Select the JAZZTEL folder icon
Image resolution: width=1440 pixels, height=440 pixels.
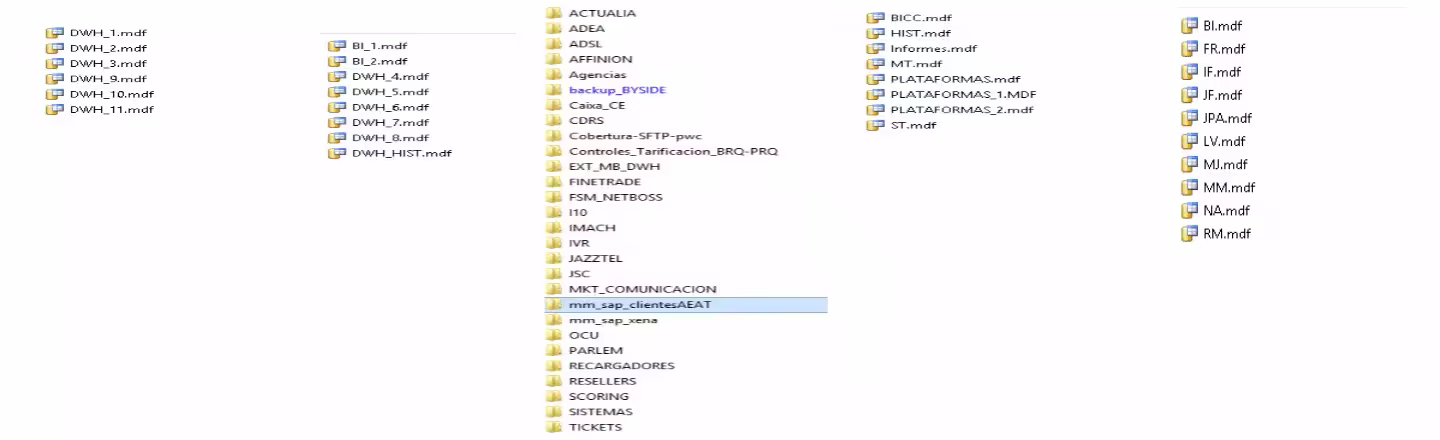[554, 258]
